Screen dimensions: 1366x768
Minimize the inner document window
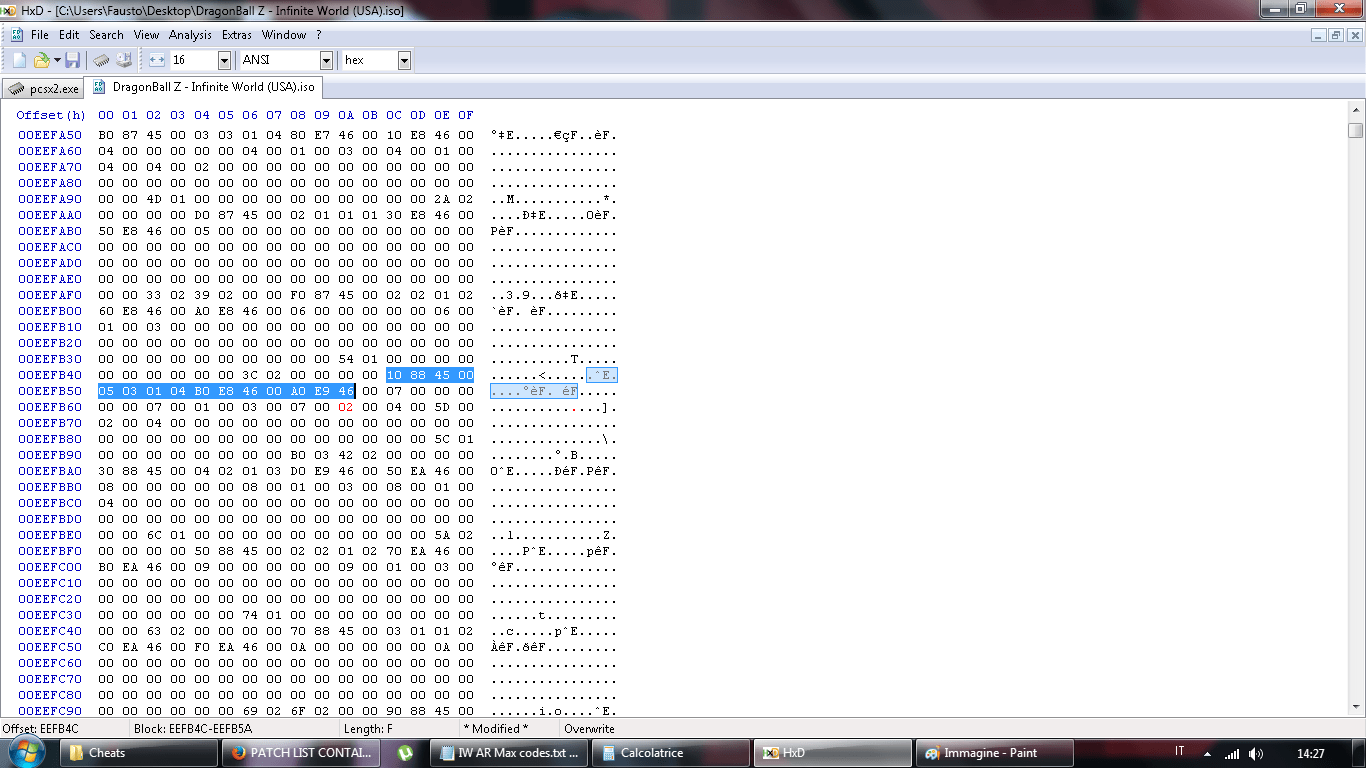[1318, 34]
